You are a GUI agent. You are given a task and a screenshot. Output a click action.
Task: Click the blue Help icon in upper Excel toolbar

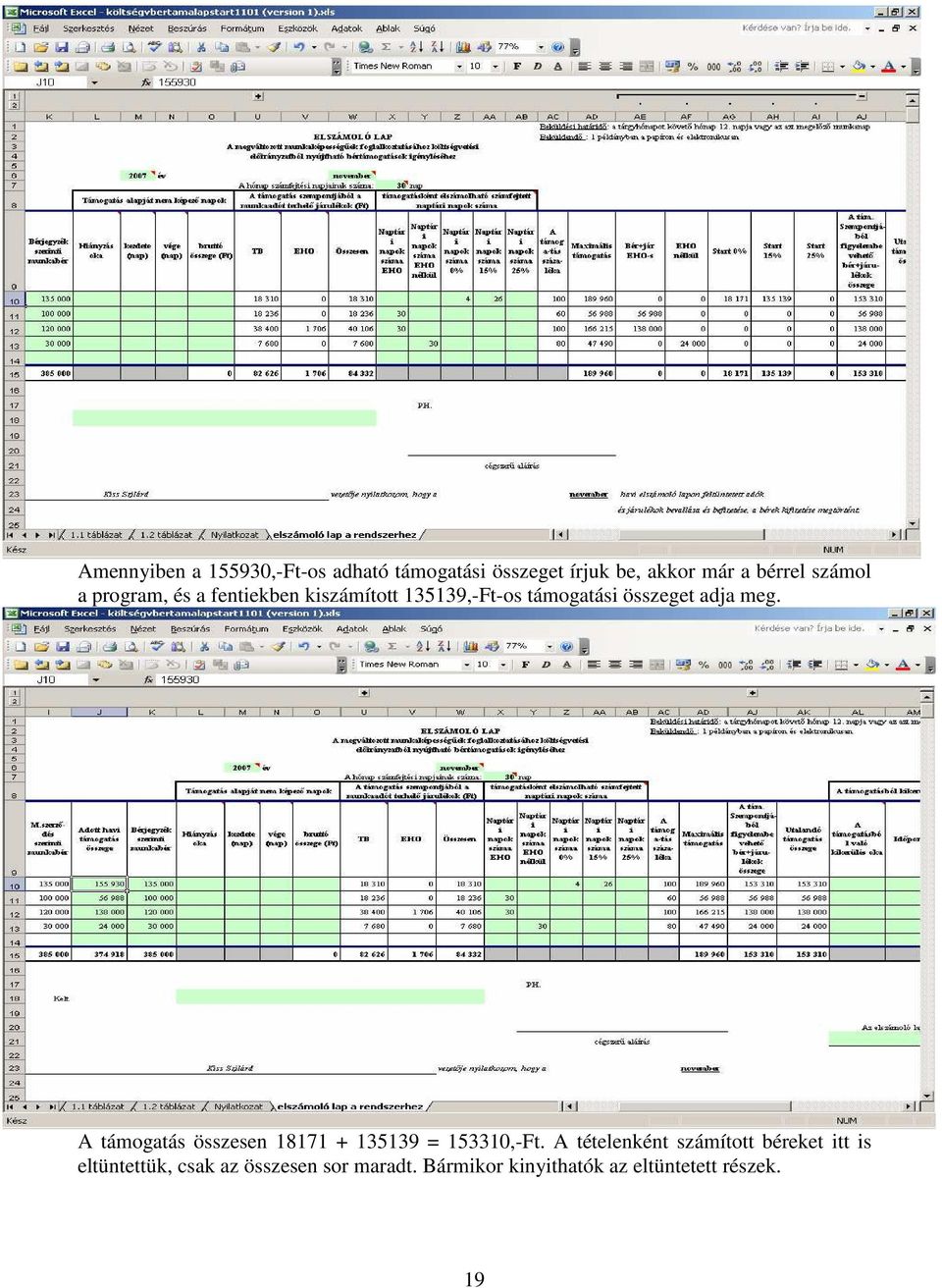557,46
